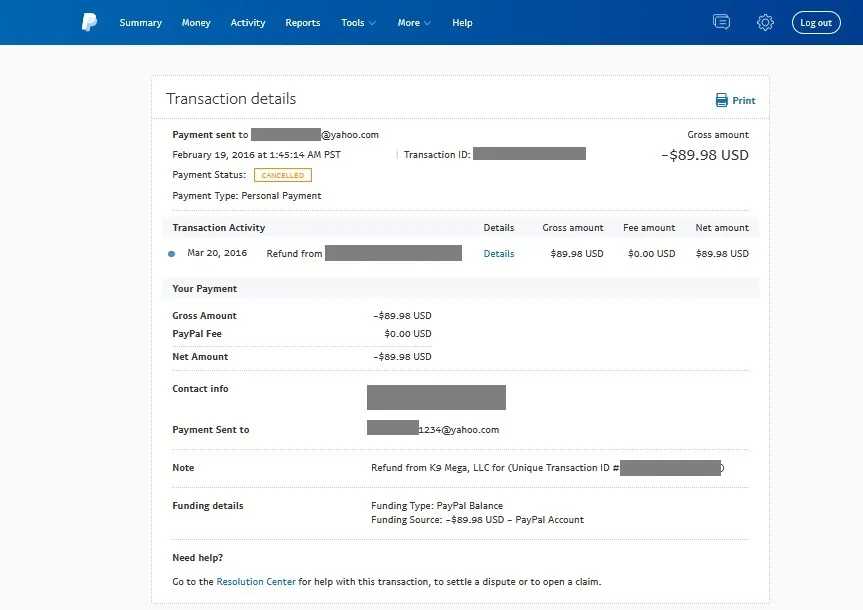The height and width of the screenshot is (610, 863).
Task: Open the Help page
Action: [462, 23]
